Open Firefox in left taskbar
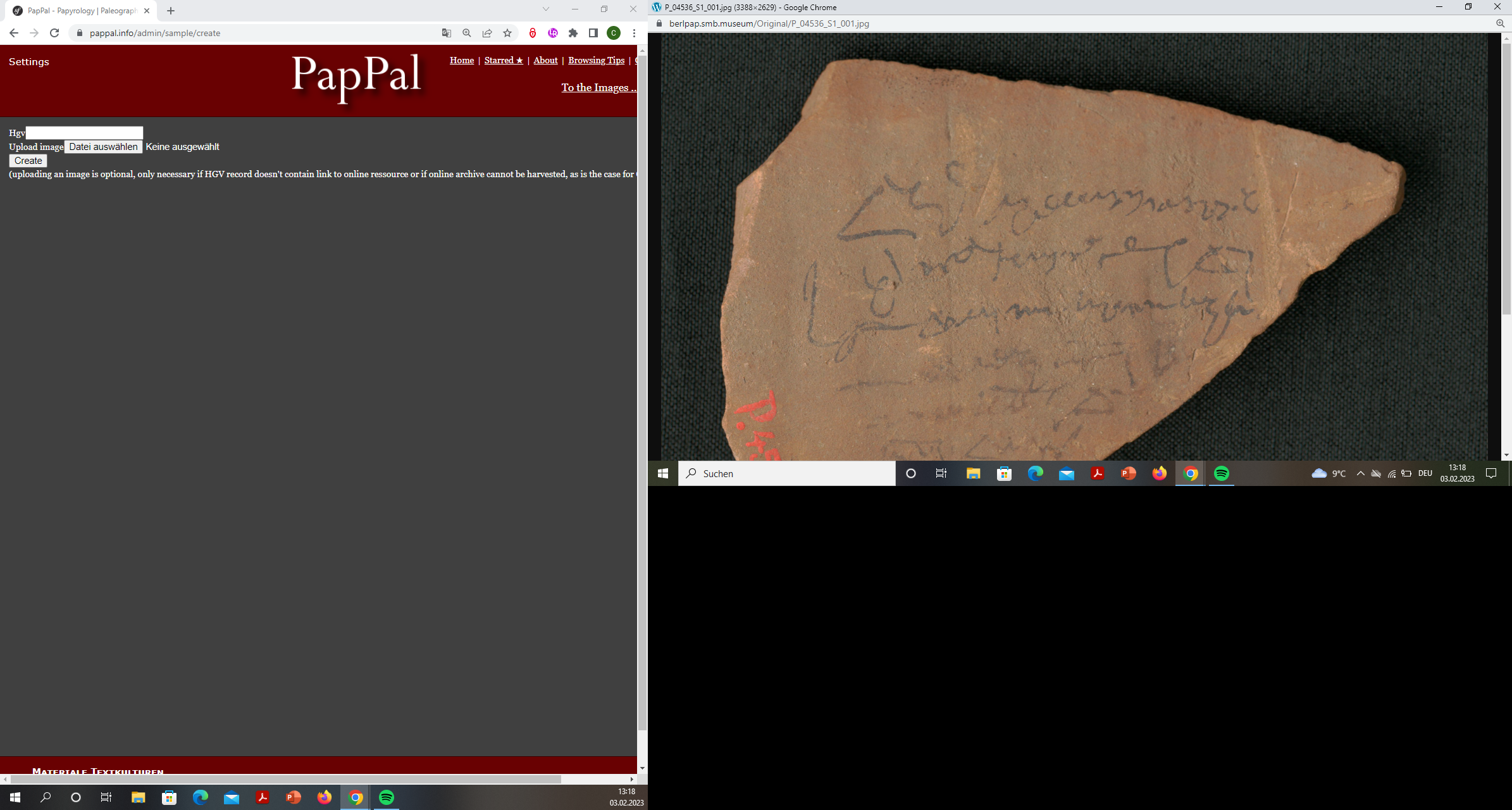The width and height of the screenshot is (1512, 810). click(324, 797)
